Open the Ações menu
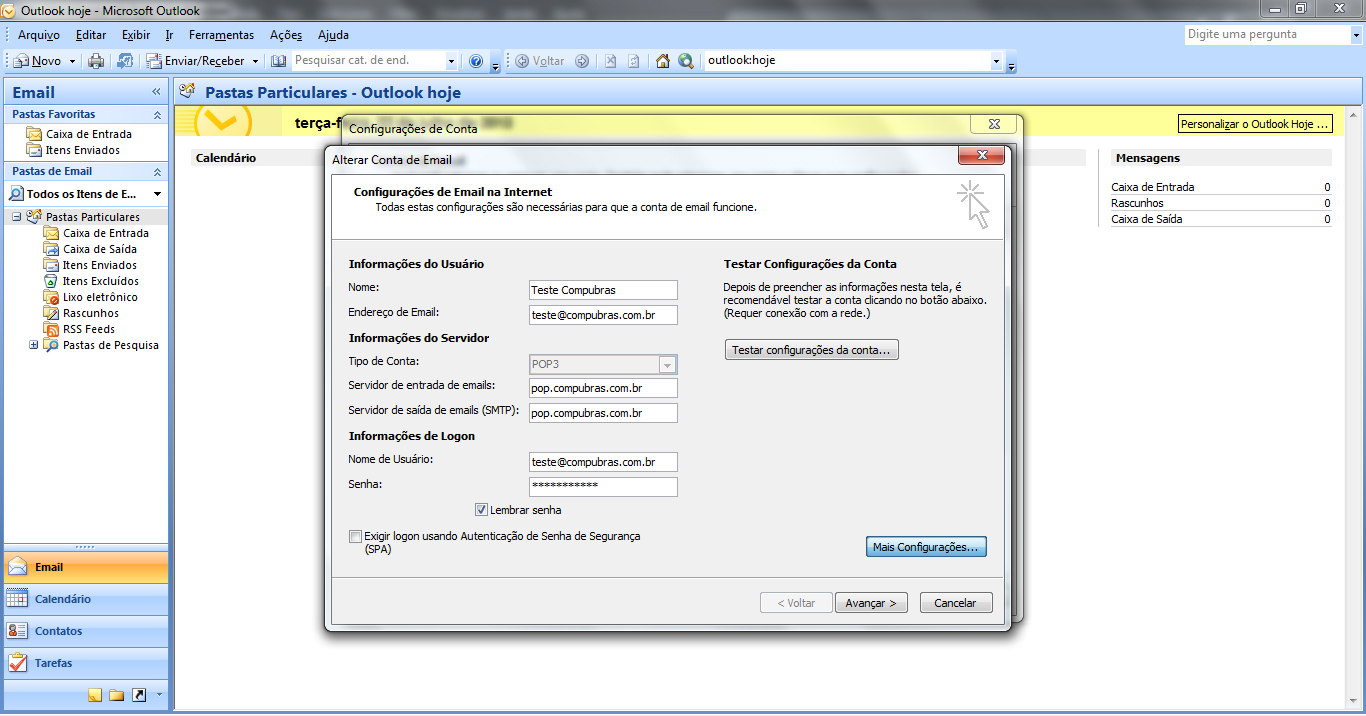This screenshot has width=1366, height=716. [286, 35]
